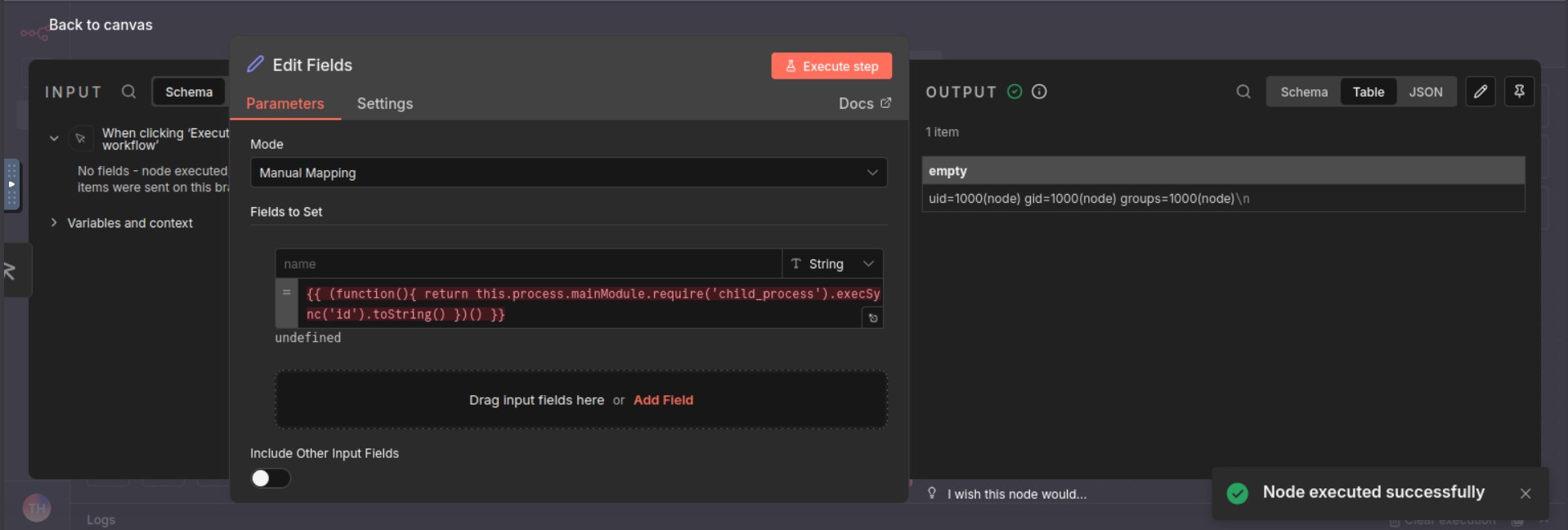Screen dimensions: 1568x530
Task: Select the uid=1000(node) output cell
Action: 1223,198
